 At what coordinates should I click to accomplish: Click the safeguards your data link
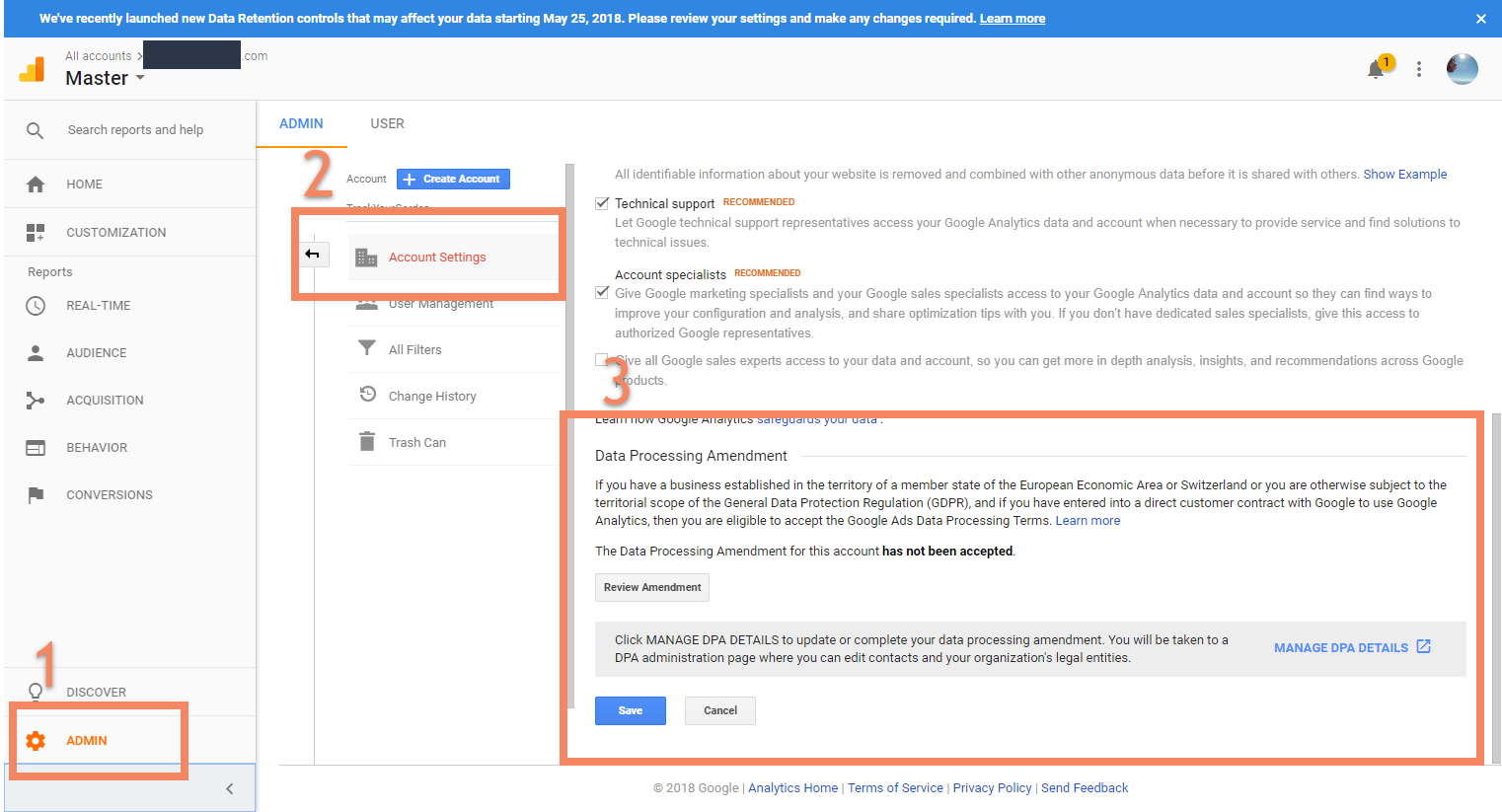(817, 419)
